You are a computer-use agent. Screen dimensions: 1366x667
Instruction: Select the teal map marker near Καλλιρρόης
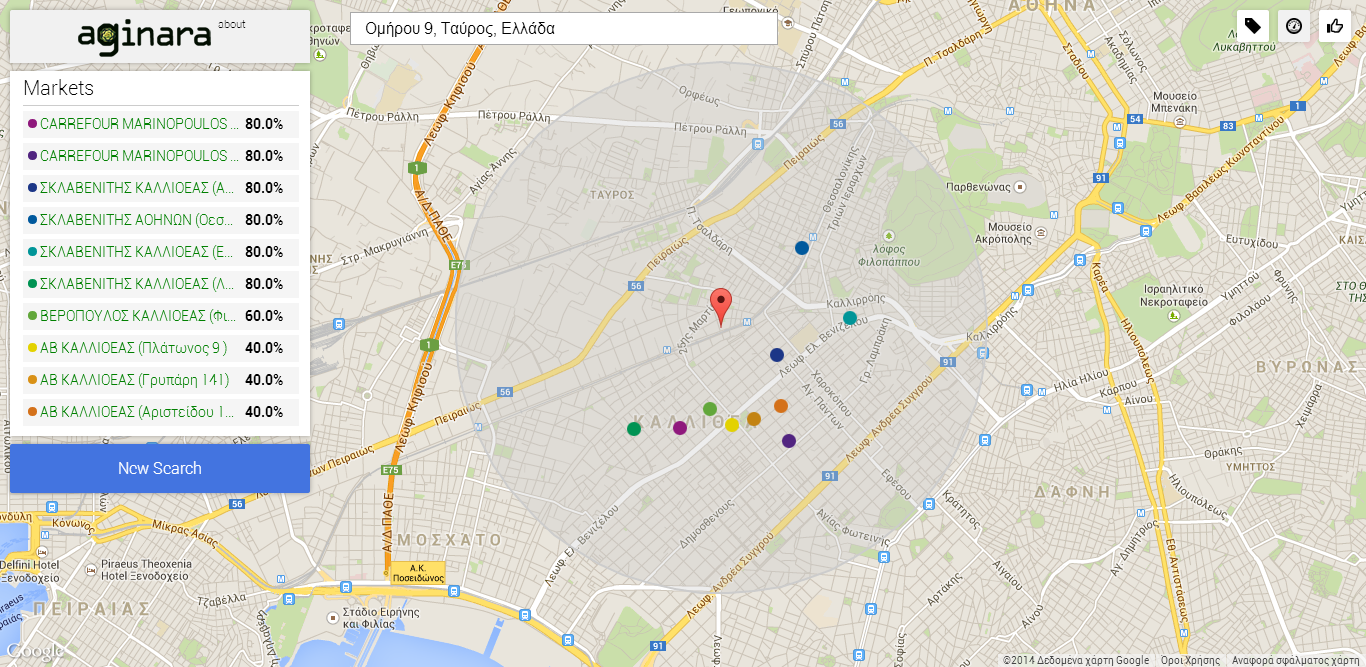pos(850,318)
